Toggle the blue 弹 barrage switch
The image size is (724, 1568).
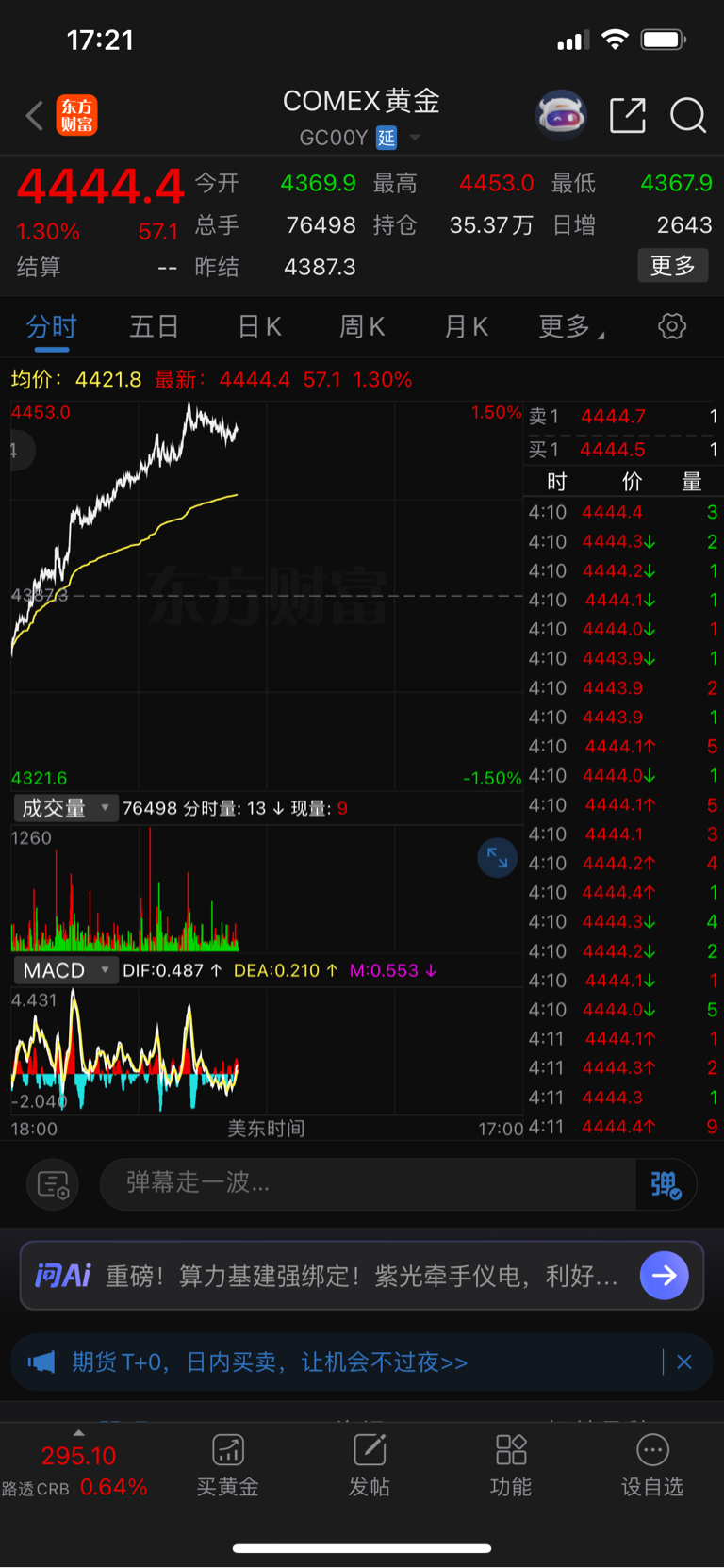pyautogui.click(x=666, y=1184)
